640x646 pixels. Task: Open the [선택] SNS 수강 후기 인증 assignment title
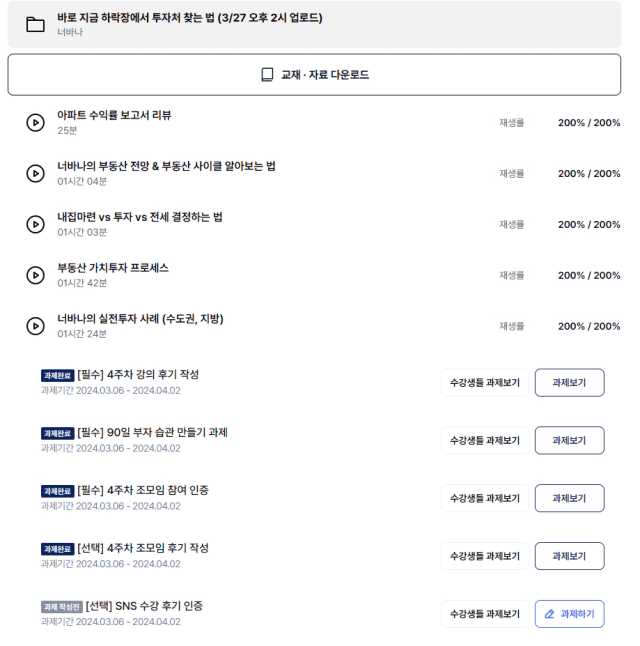click(x=144, y=606)
